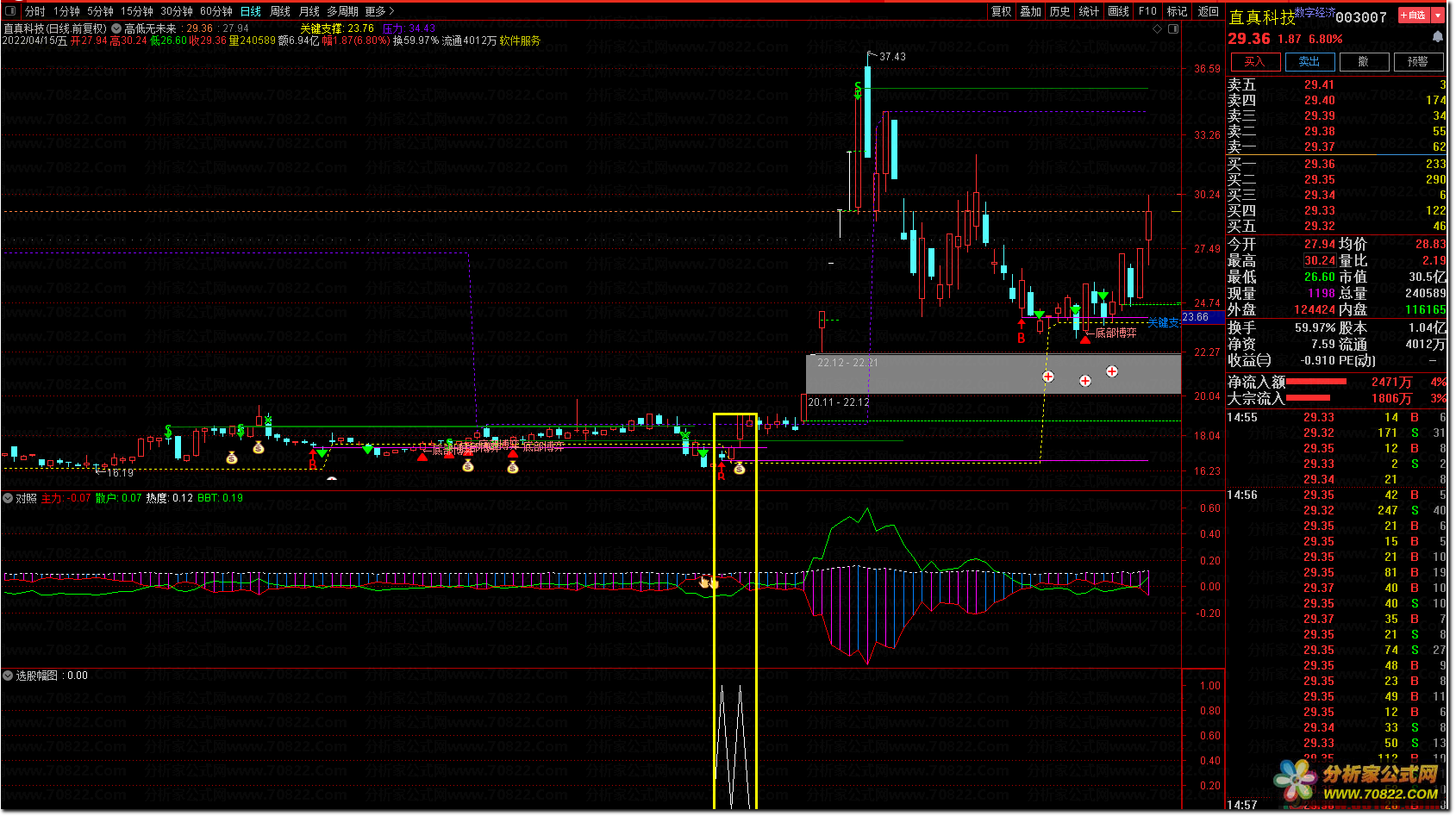Open the 数字经济 sector link

pyautogui.click(x=1315, y=12)
